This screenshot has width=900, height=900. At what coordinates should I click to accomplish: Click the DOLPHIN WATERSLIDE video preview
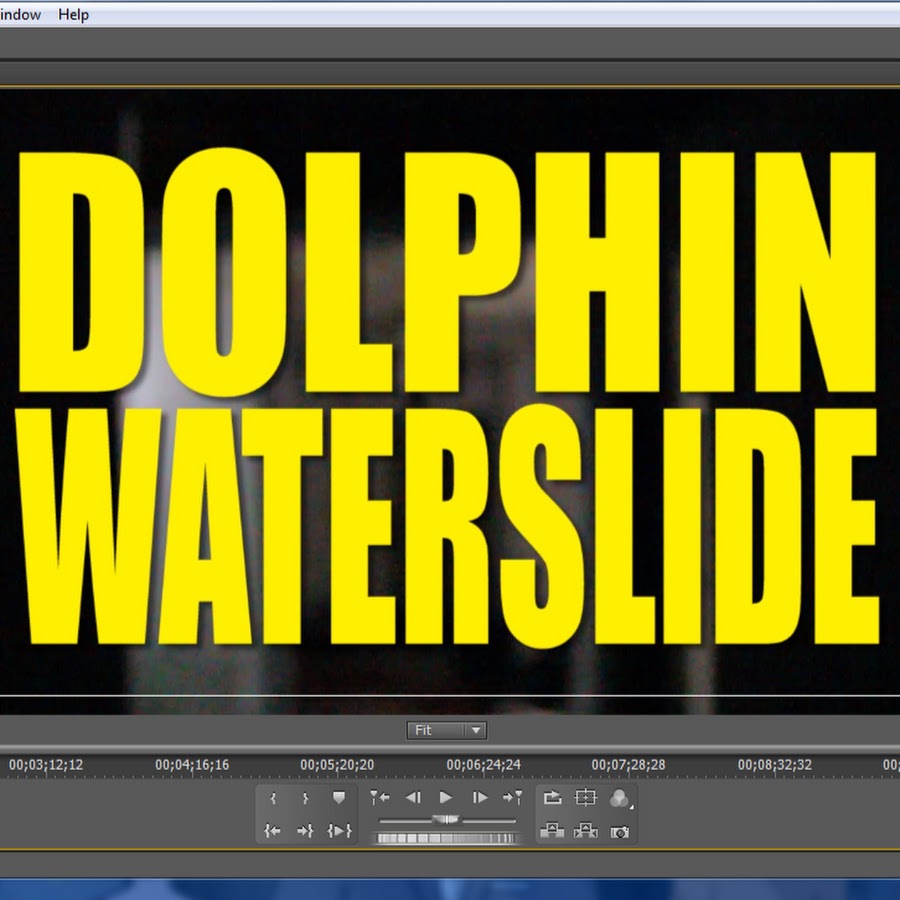pos(450,401)
